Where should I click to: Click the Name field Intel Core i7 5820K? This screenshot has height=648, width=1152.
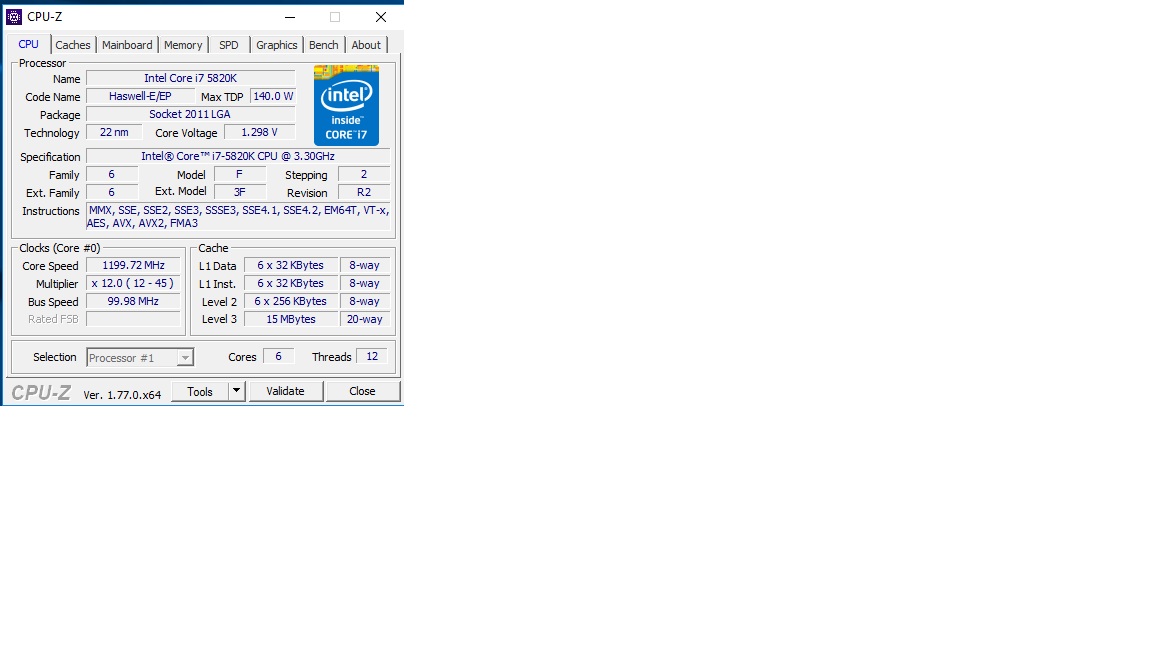[x=191, y=78]
